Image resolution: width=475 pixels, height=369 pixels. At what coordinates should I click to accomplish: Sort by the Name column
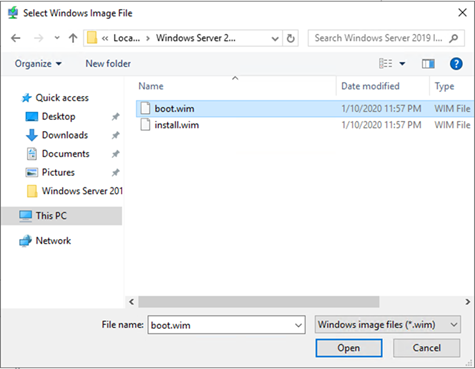coord(151,86)
